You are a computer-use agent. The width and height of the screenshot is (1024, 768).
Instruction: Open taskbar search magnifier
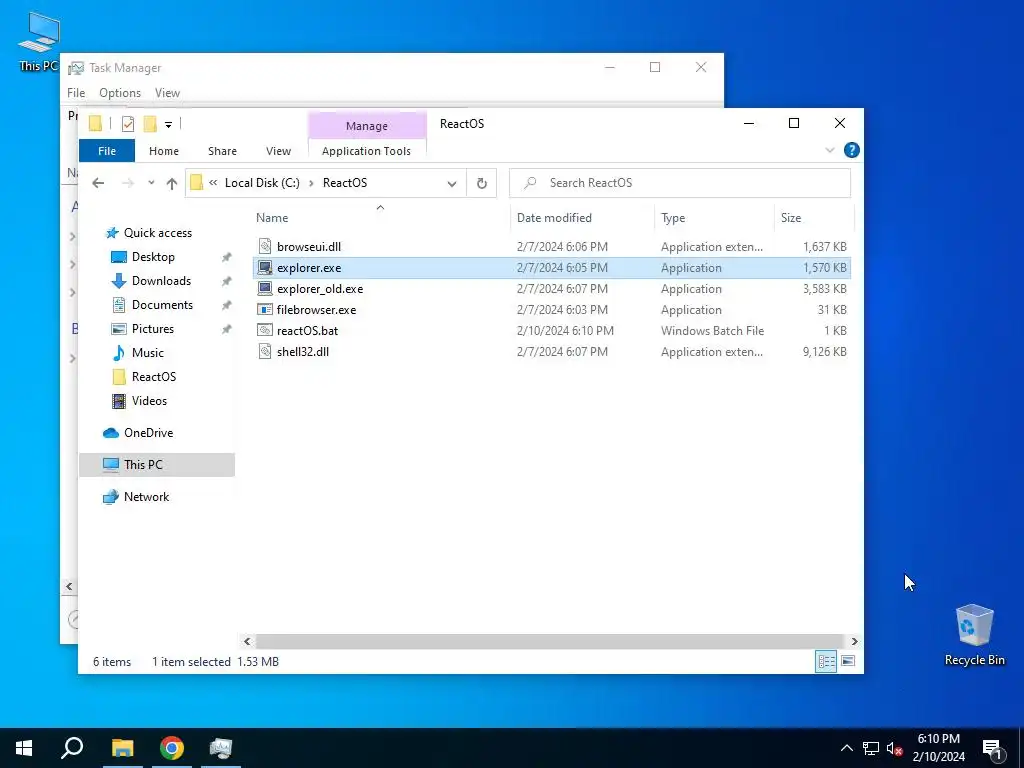click(x=72, y=748)
